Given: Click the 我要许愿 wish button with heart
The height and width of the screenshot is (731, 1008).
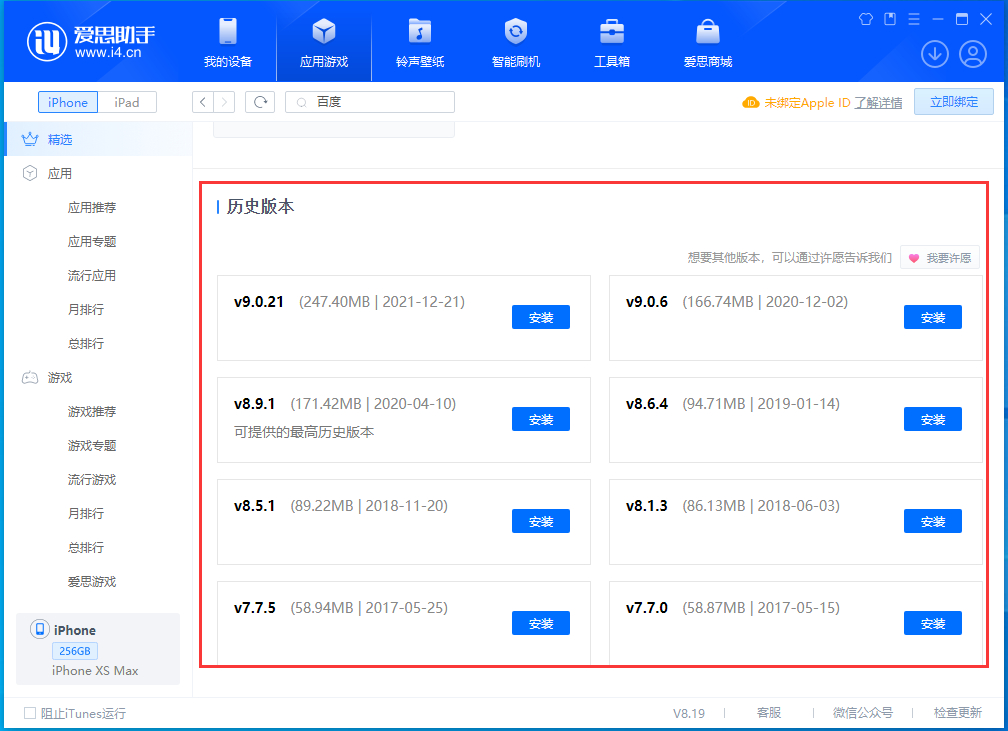Looking at the screenshot, I should [x=939, y=257].
